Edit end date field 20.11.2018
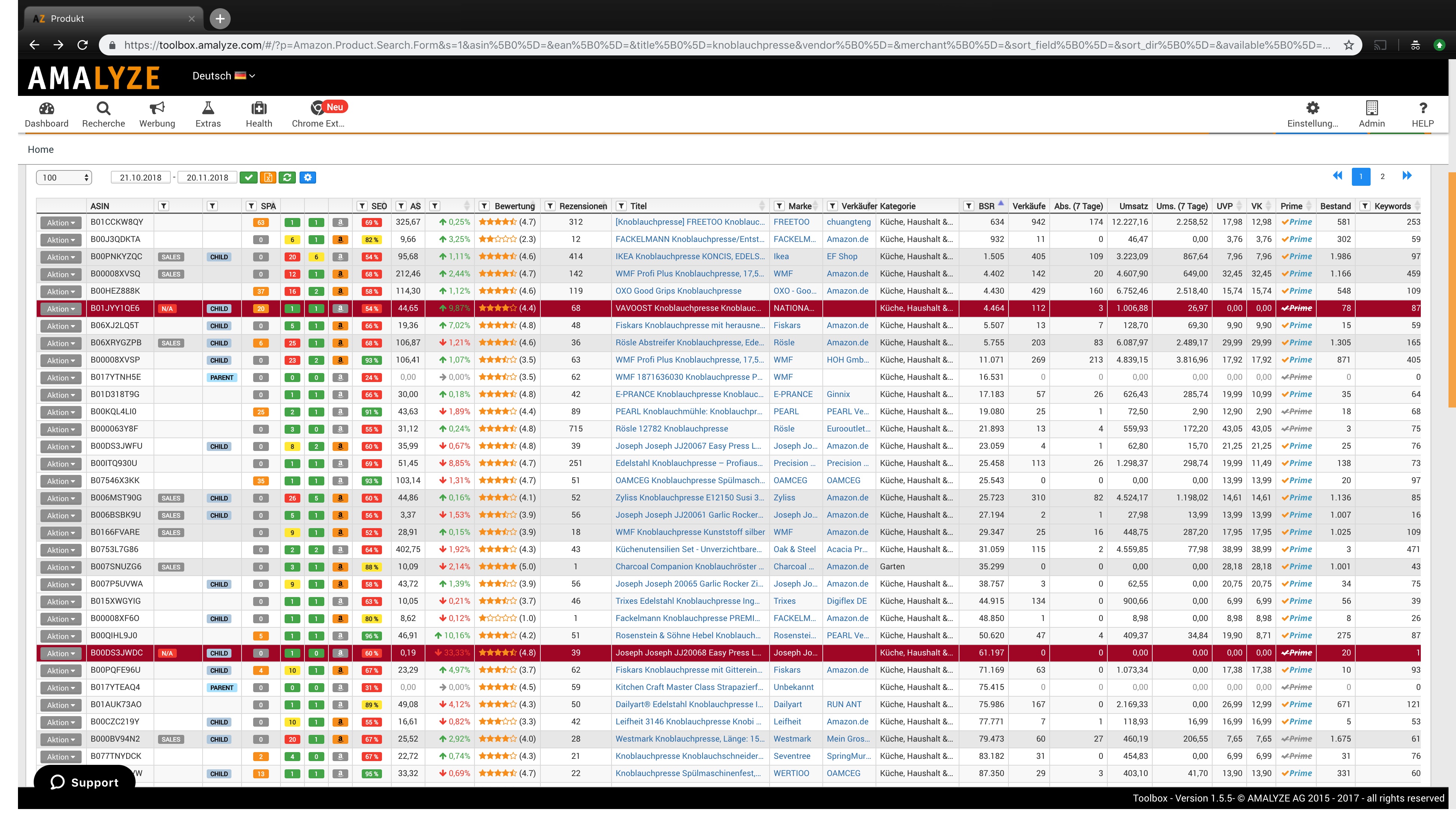Screen dimensions: 1456x830 tap(207, 177)
